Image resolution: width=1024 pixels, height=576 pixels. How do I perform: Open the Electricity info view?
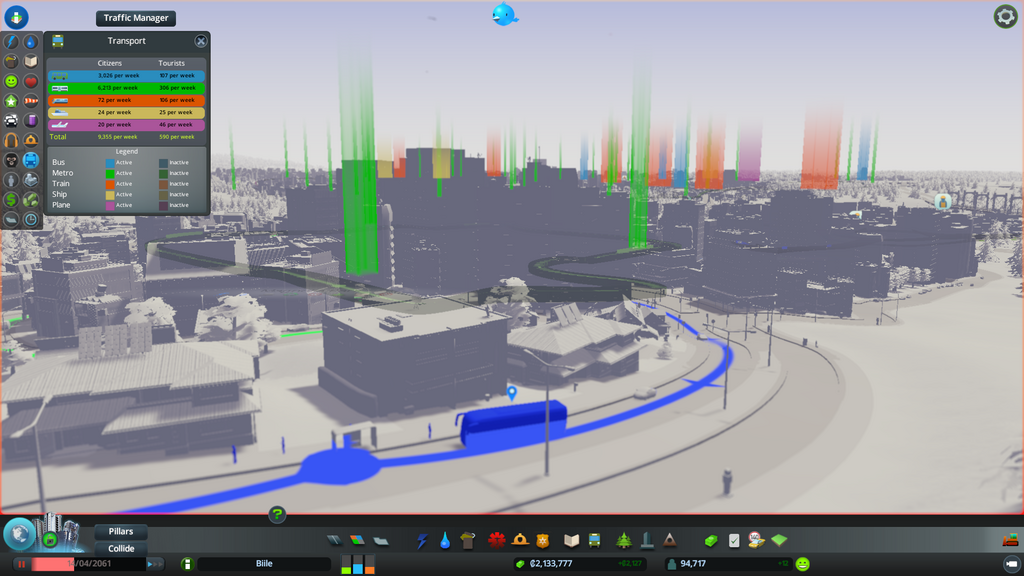(x=11, y=42)
